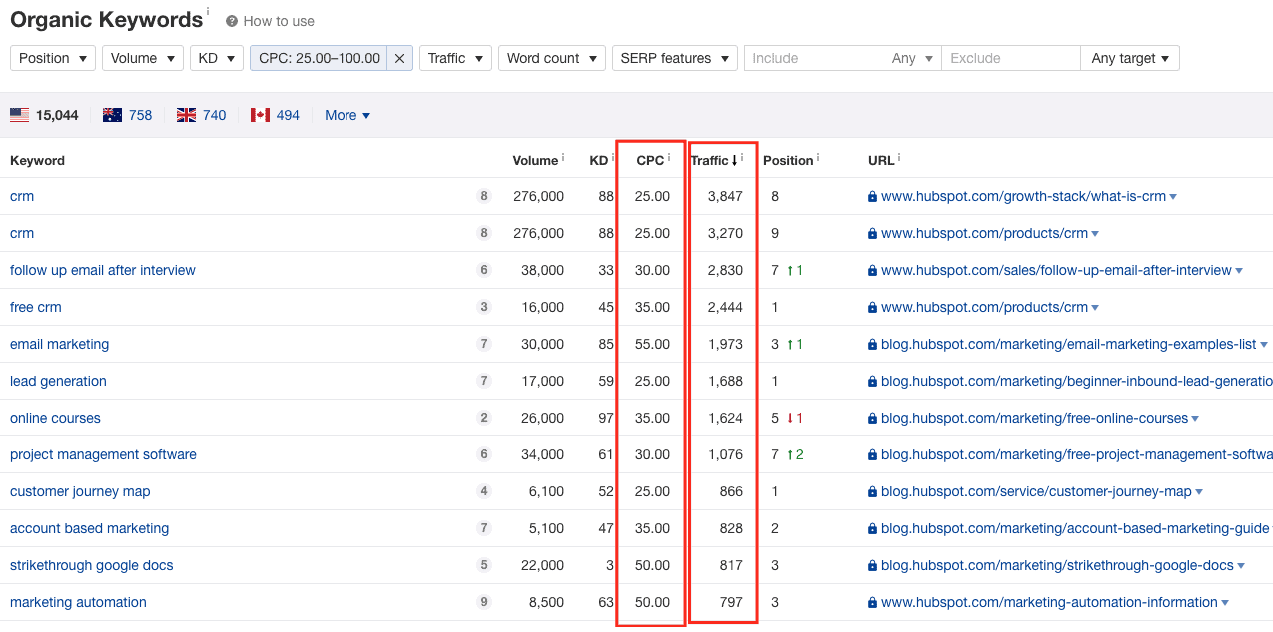Open the customer journey map keyword link
Screen dimensions: 1273x632
pyautogui.click(x=80, y=491)
